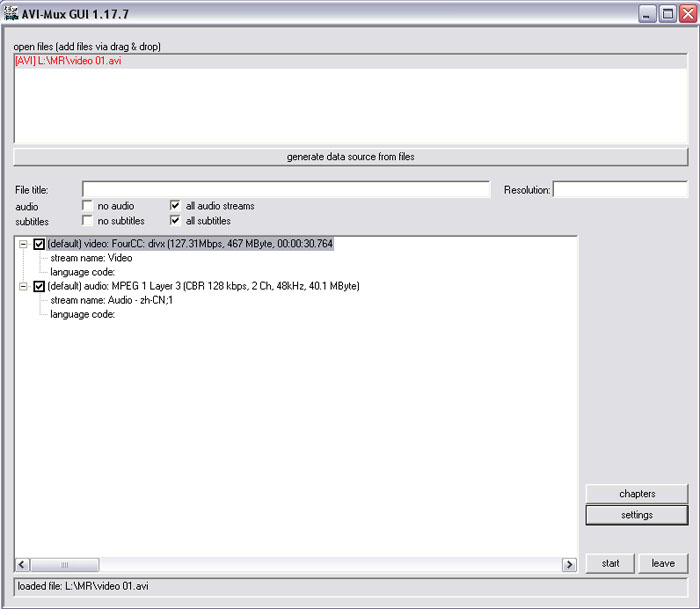Minimize the AVI-Mux GUI window
Viewport: 700px width, 609px height.
647,14
